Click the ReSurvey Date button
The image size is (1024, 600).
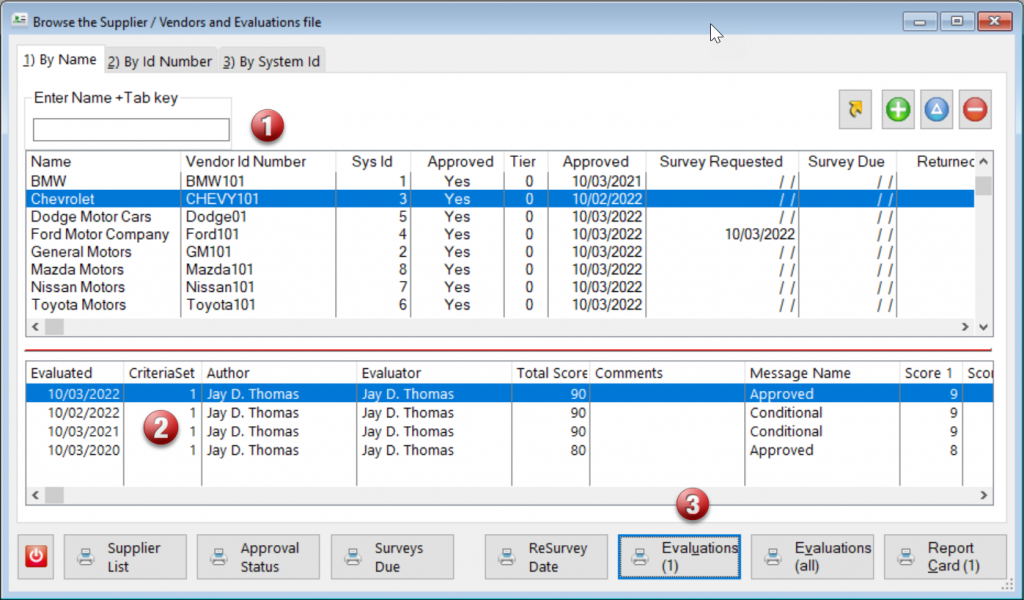tap(546, 557)
